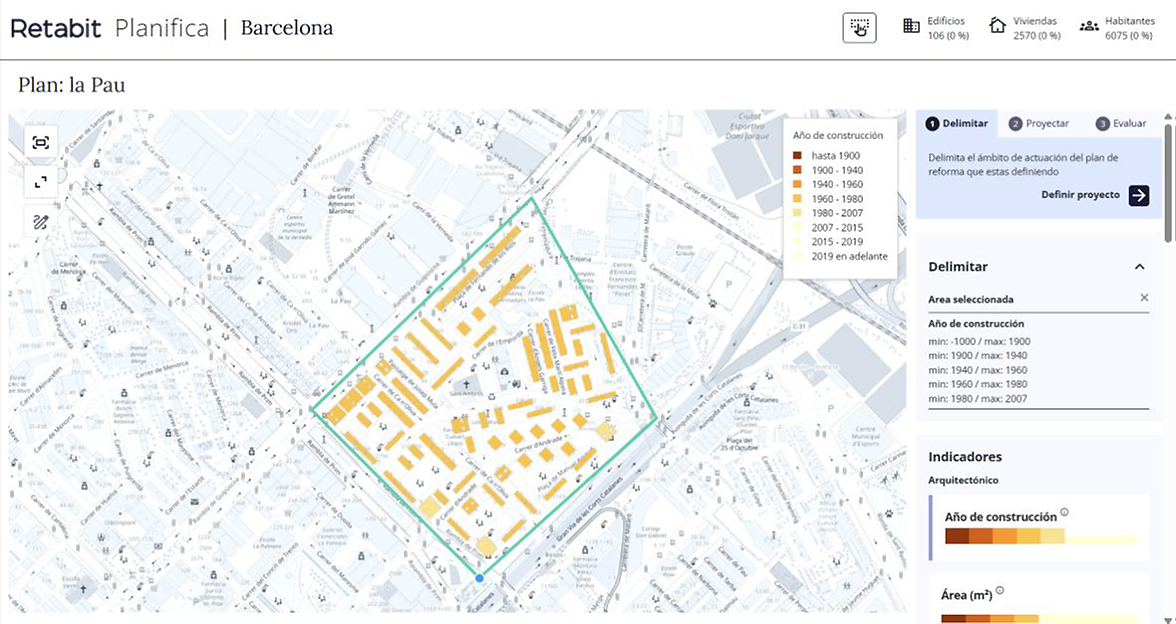Remove the Area seleccionada filter
The height and width of the screenshot is (624, 1176).
(1144, 298)
